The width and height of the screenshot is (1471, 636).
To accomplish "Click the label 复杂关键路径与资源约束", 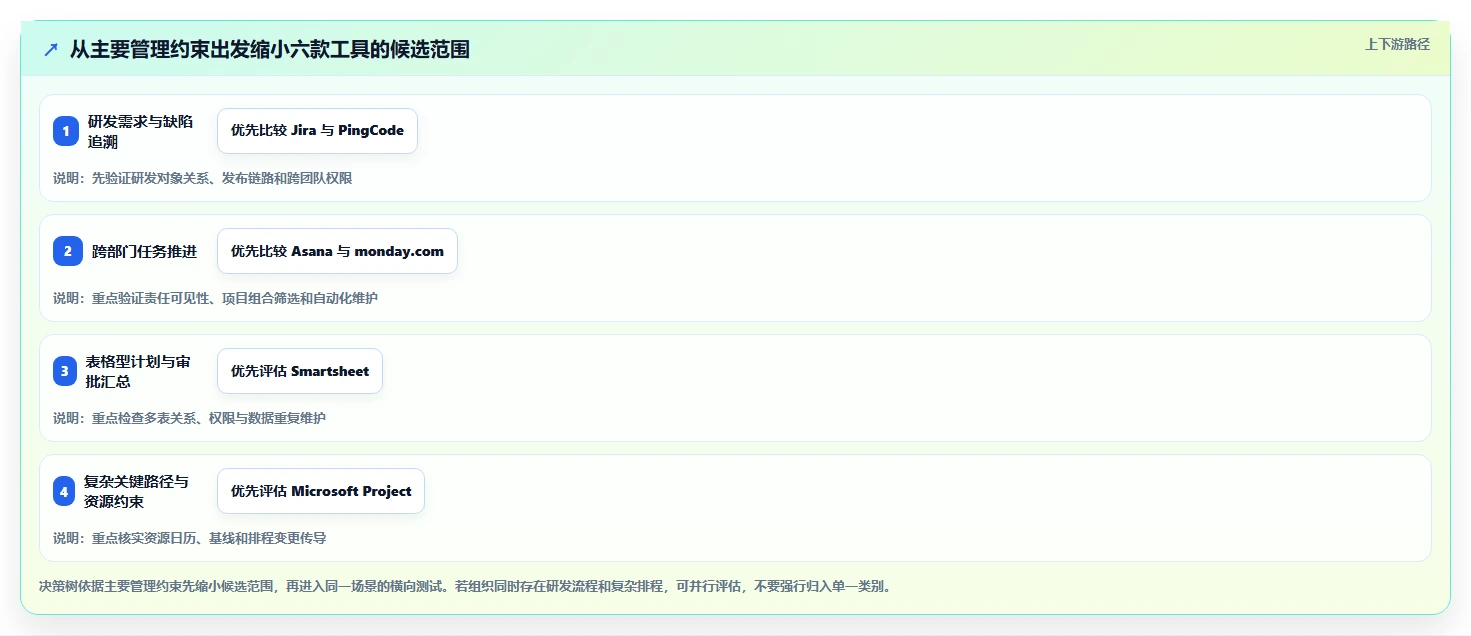I will click(136, 491).
